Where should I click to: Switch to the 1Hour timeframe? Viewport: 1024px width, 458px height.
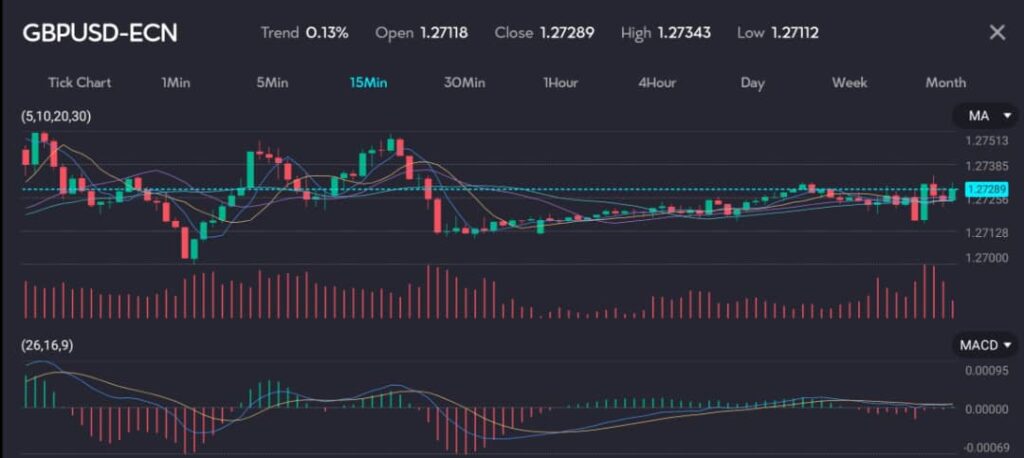pos(560,82)
